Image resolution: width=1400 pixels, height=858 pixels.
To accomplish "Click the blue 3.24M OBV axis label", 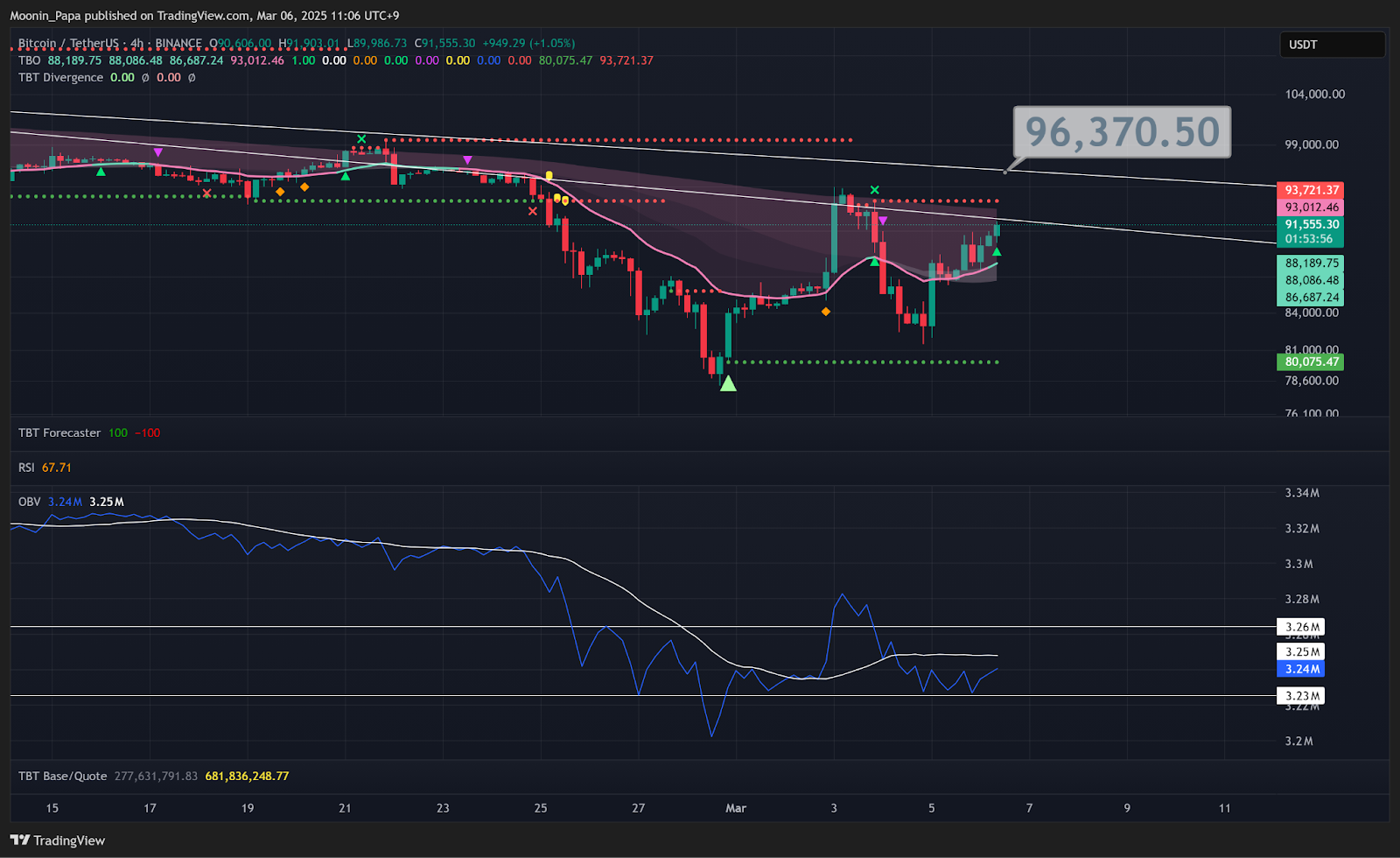I will click(1301, 669).
